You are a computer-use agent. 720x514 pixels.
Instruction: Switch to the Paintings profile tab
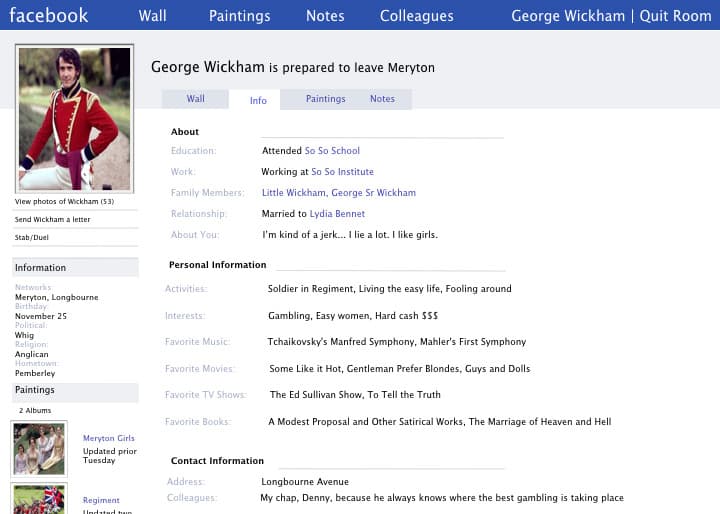point(325,99)
